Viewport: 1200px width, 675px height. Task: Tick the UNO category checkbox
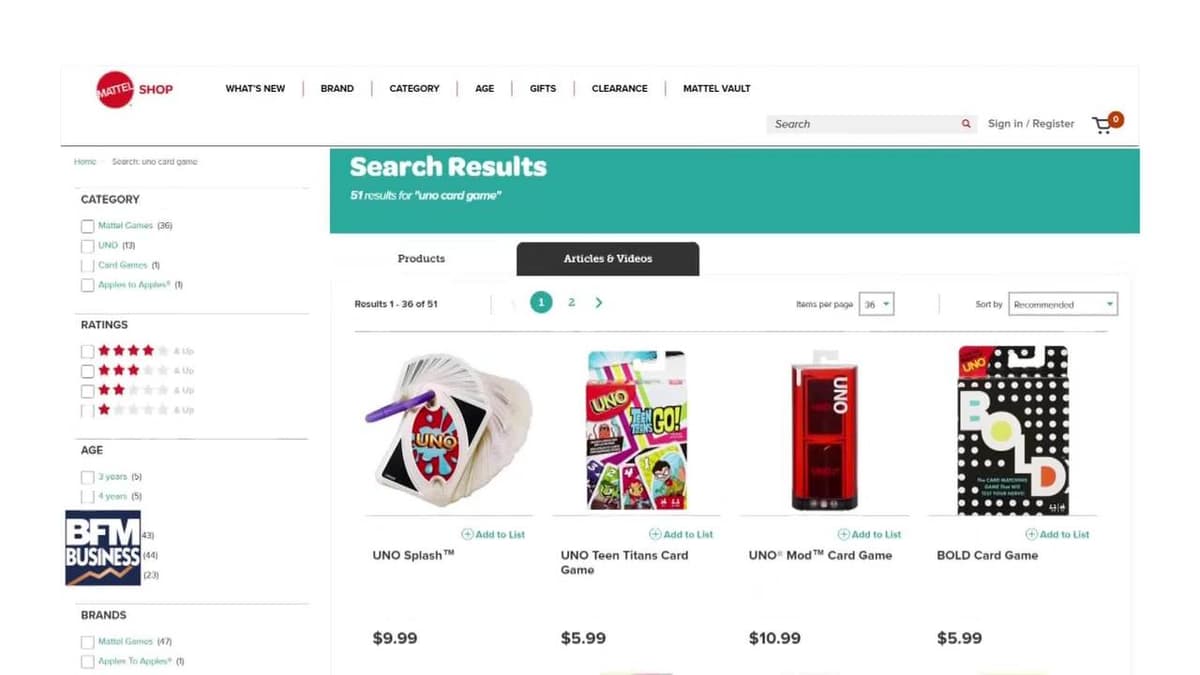click(87, 246)
